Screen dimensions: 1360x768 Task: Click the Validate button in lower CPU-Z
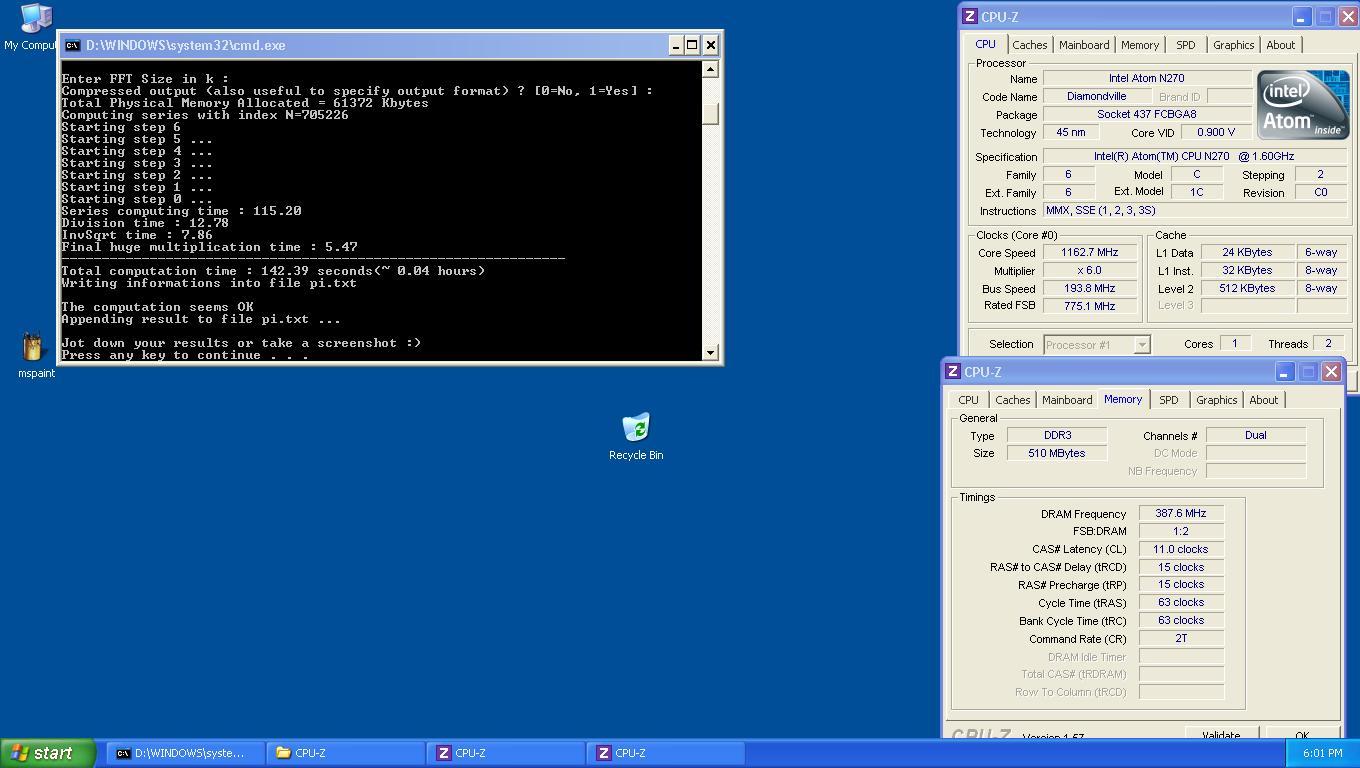tap(1220, 733)
